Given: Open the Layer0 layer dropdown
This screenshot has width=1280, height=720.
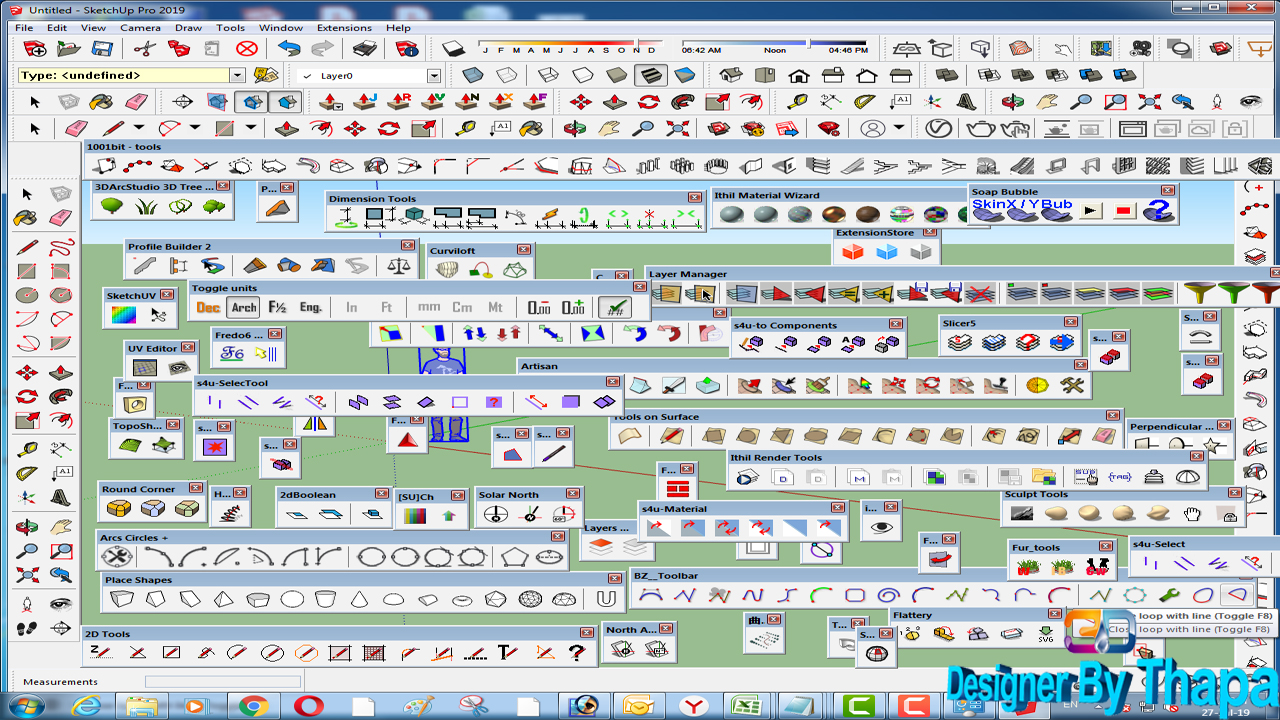Looking at the screenshot, I should click(434, 75).
